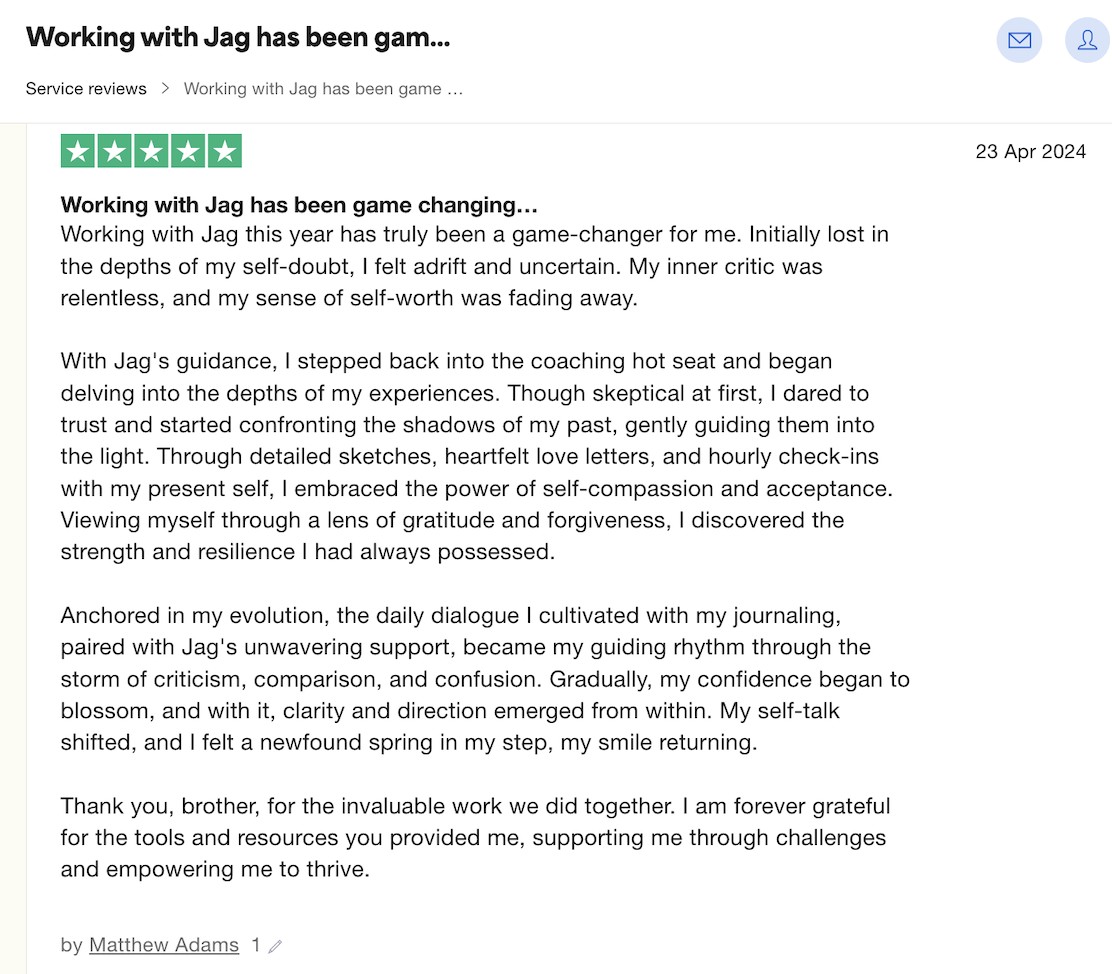Click the second green star
The image size is (1112, 974).
(x=115, y=151)
